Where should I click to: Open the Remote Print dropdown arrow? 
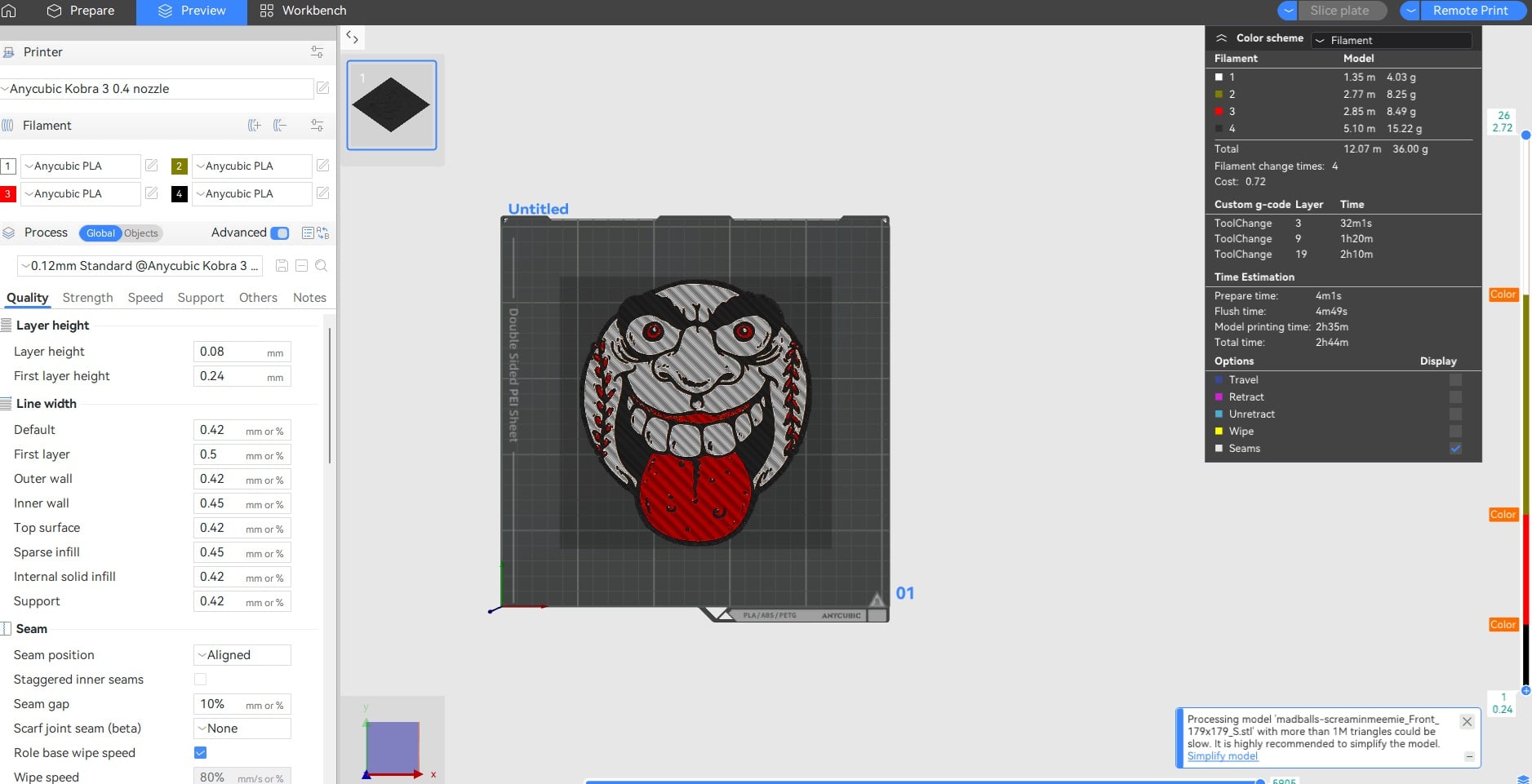click(1410, 11)
